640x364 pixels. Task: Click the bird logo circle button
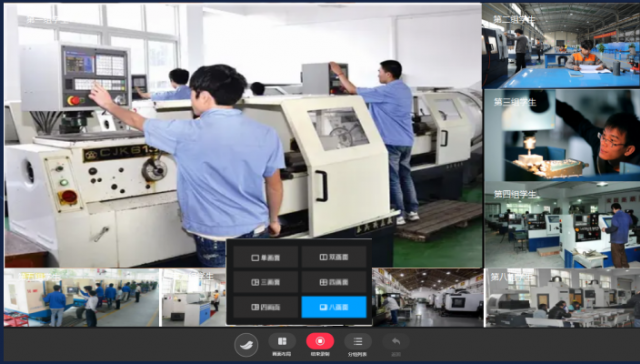(246, 345)
